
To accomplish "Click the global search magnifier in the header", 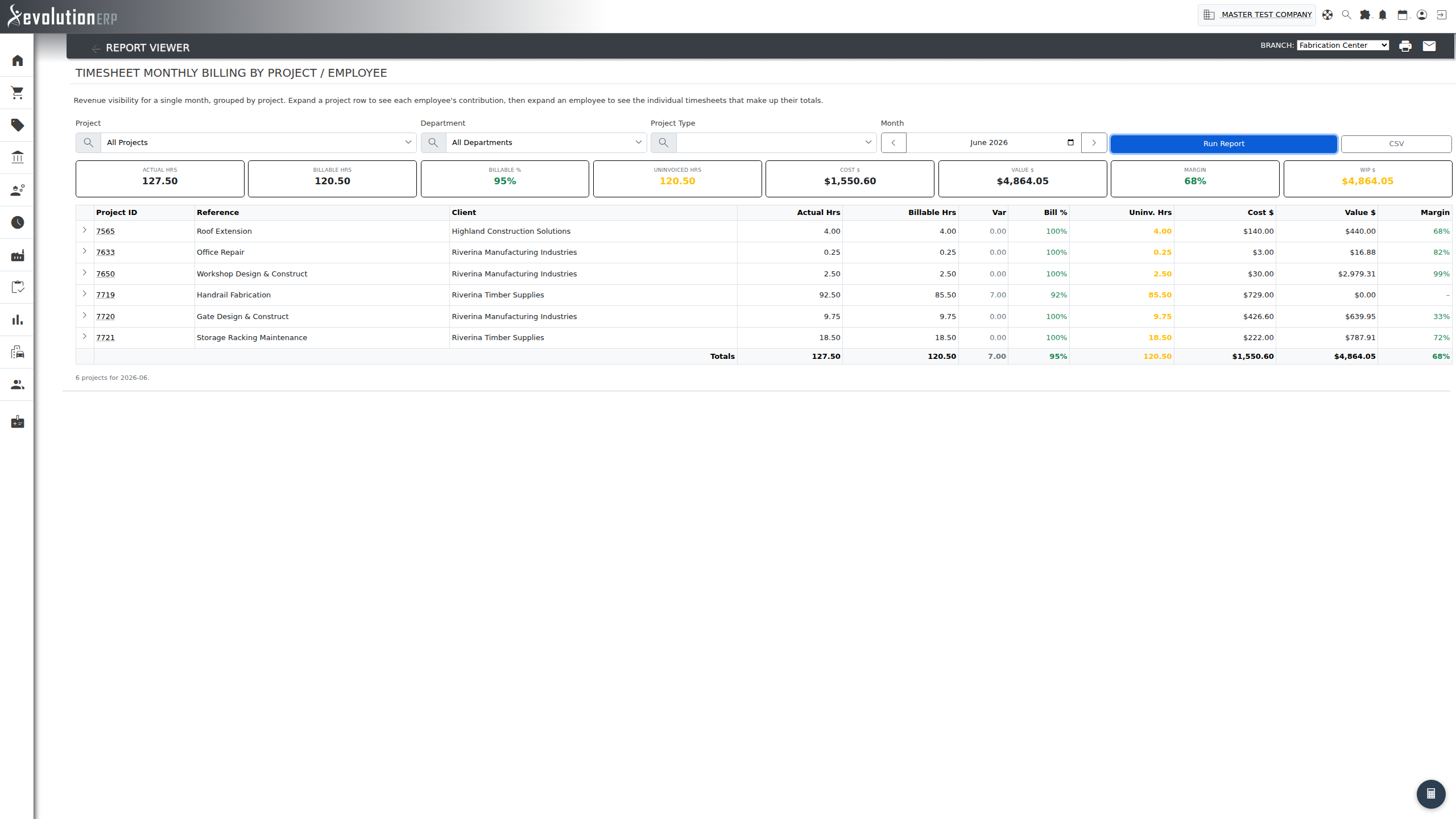I will 1346,15.
